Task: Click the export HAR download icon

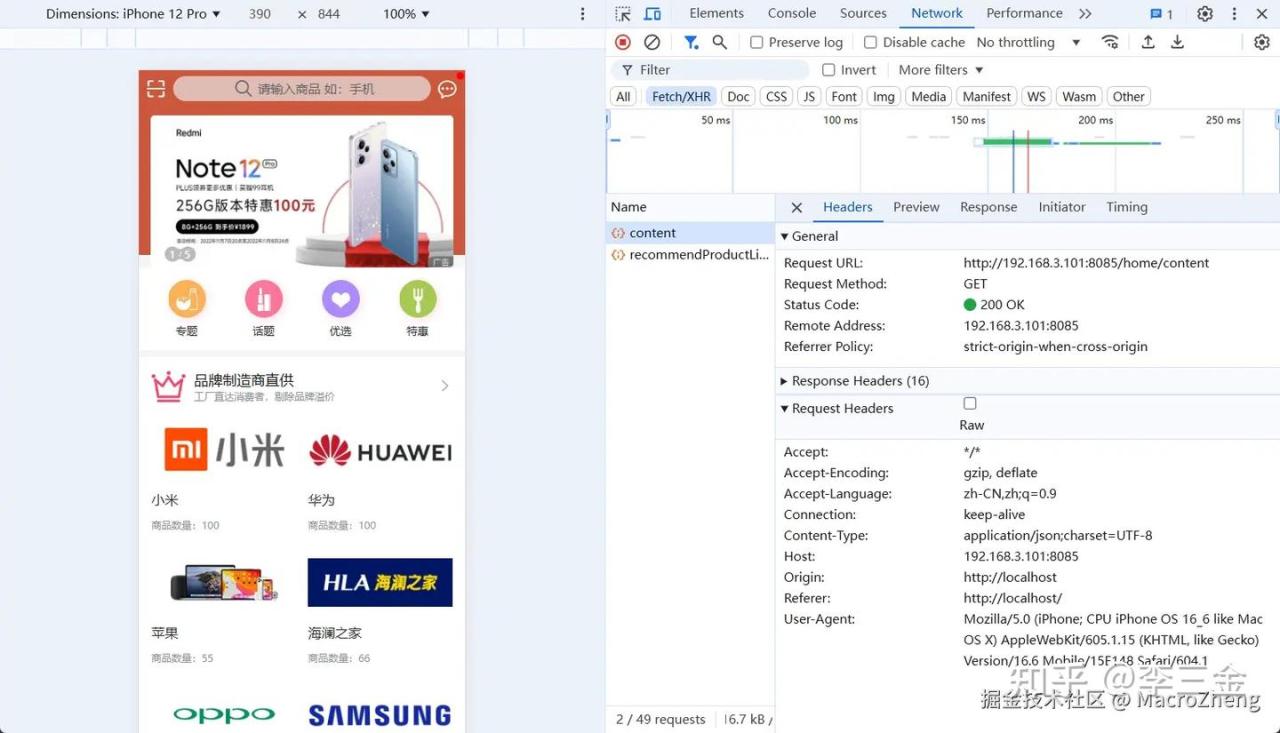Action: [1178, 42]
